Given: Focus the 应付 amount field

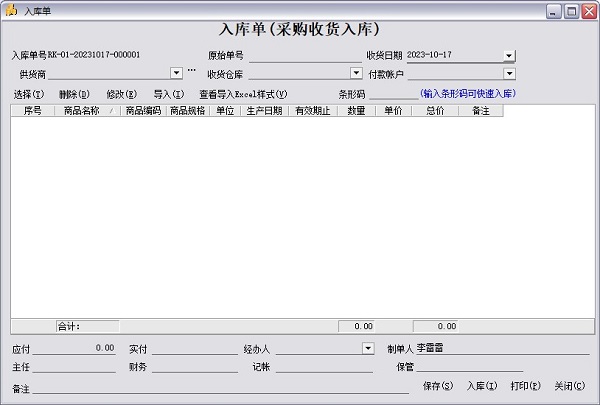Looking at the screenshot, I should tap(74, 348).
